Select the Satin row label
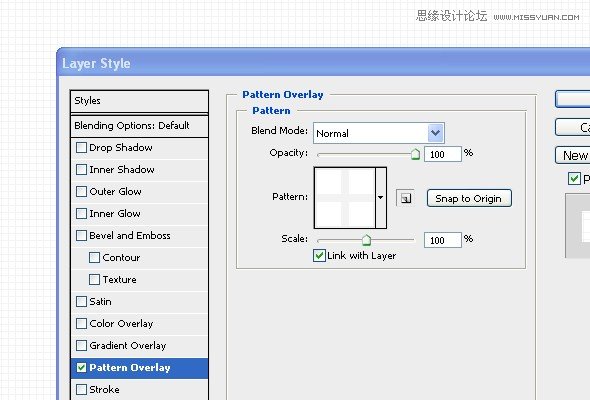Image resolution: width=590 pixels, height=400 pixels. click(100, 302)
